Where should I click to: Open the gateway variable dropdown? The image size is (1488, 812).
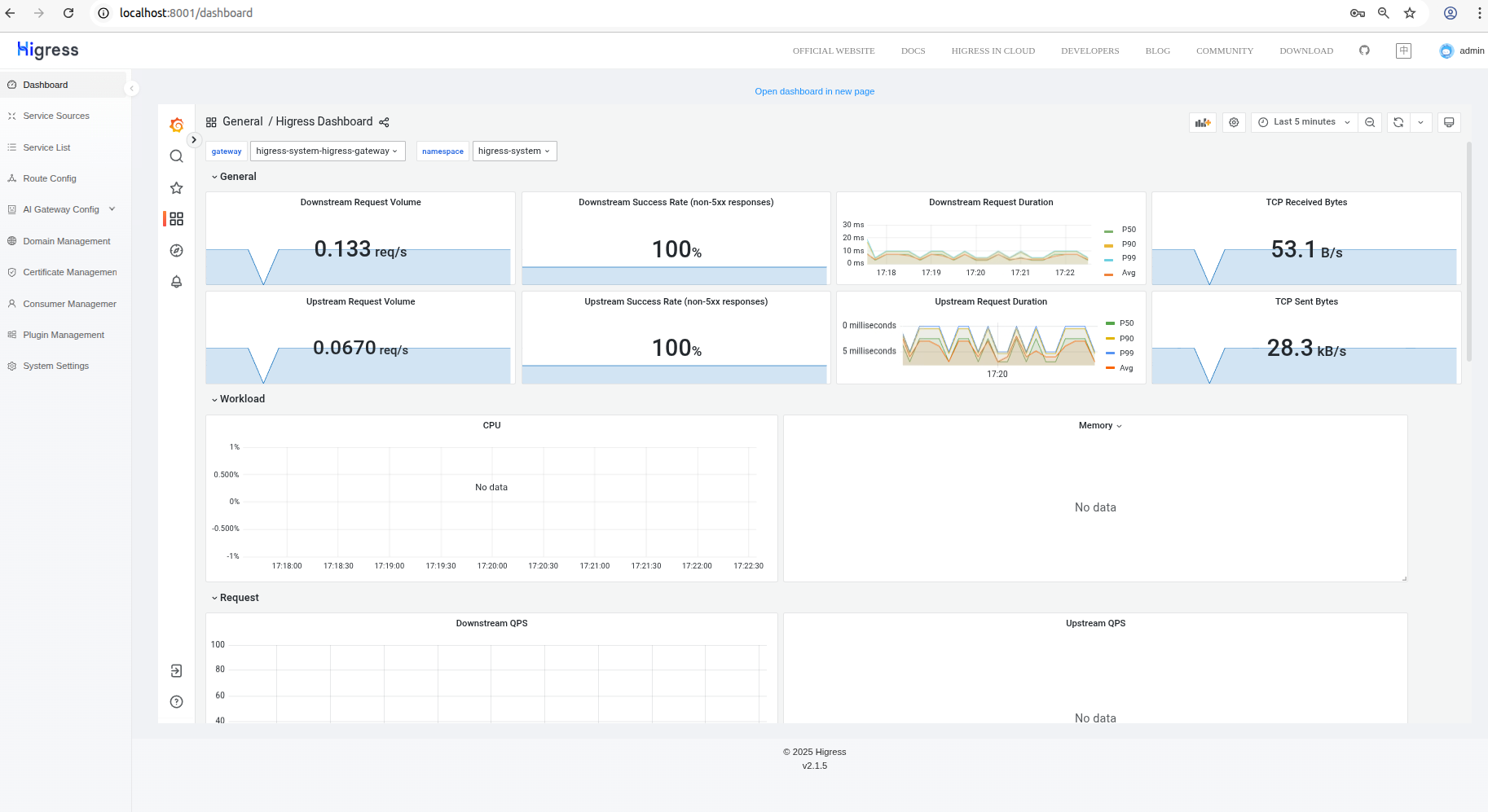click(x=328, y=151)
